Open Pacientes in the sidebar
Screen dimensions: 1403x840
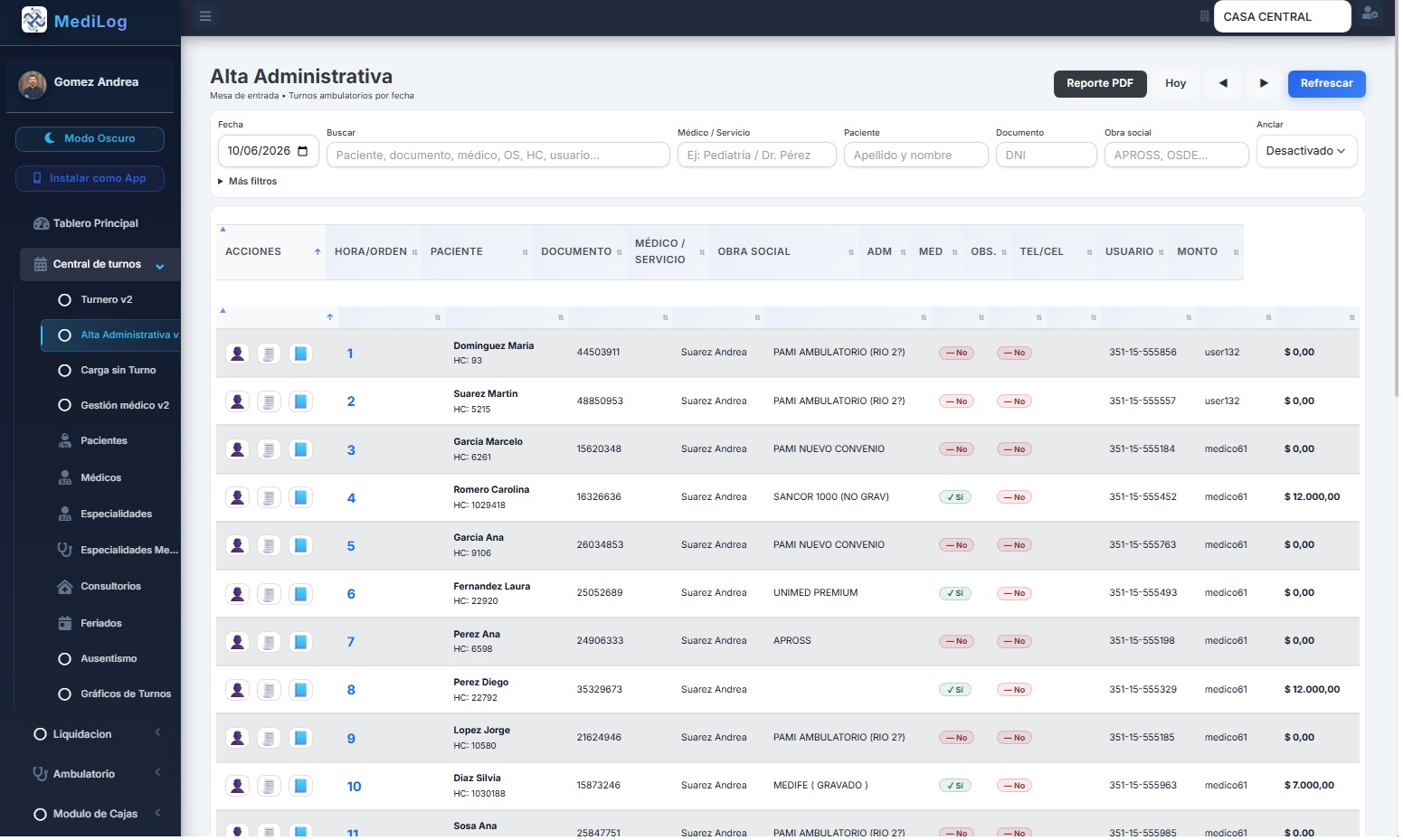pyautogui.click(x=103, y=441)
